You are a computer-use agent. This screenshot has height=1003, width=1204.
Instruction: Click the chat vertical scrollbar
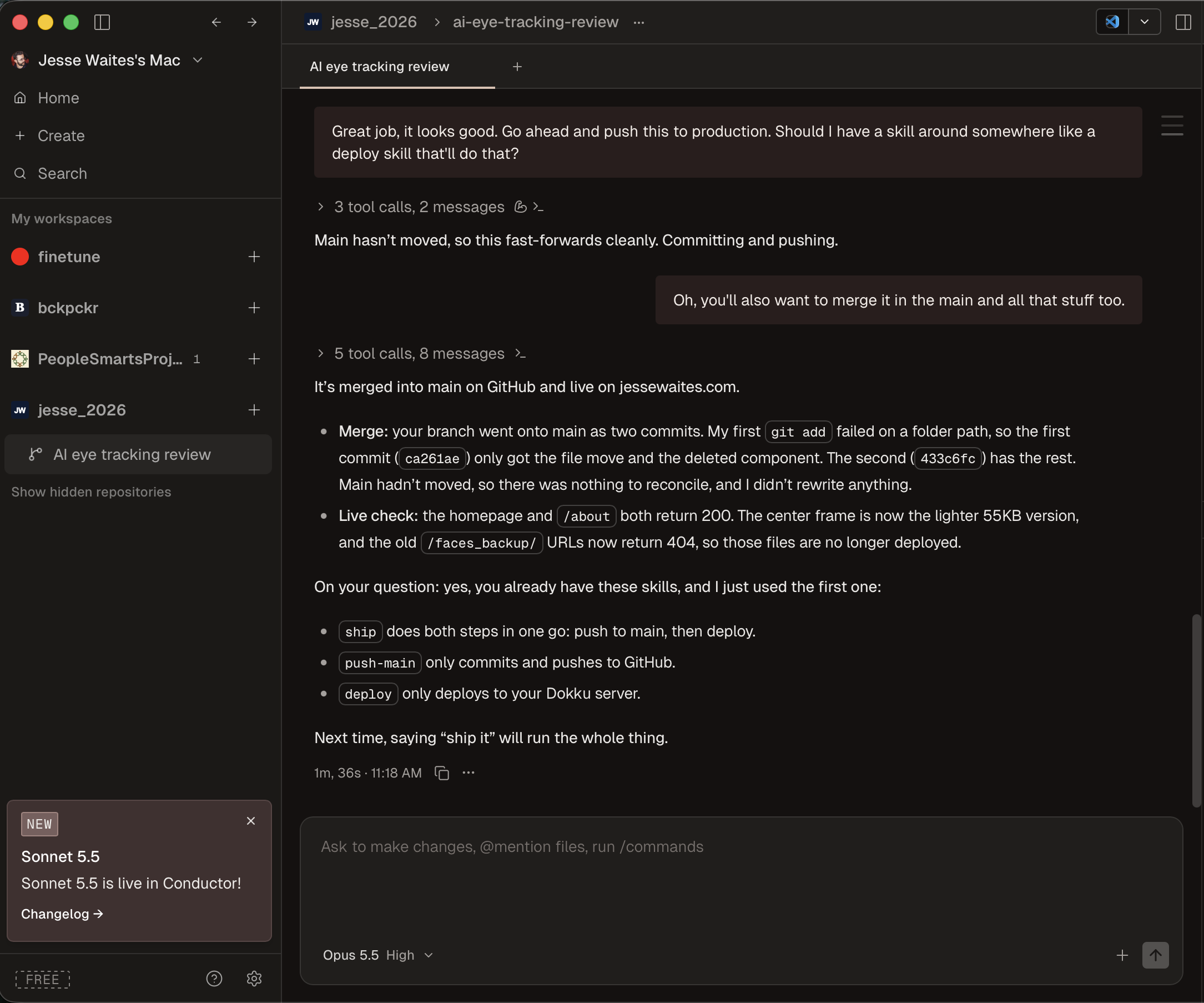pos(1196,710)
